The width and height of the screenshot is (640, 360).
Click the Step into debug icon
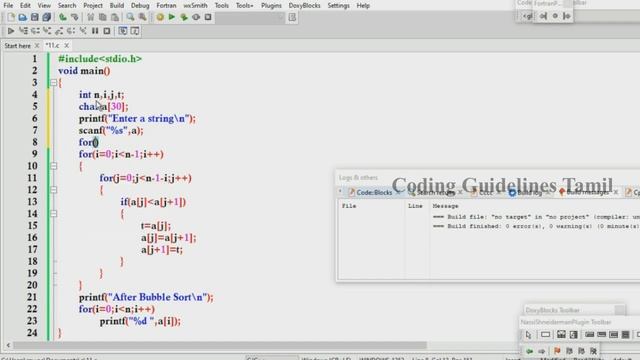[x=47, y=31]
